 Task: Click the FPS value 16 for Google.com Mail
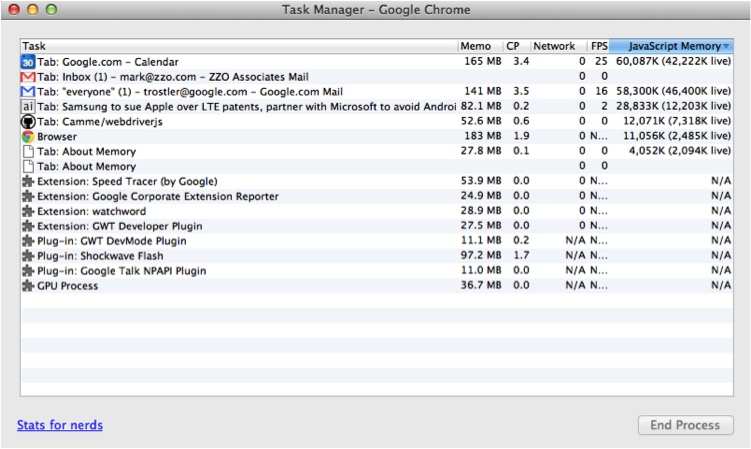coord(601,91)
